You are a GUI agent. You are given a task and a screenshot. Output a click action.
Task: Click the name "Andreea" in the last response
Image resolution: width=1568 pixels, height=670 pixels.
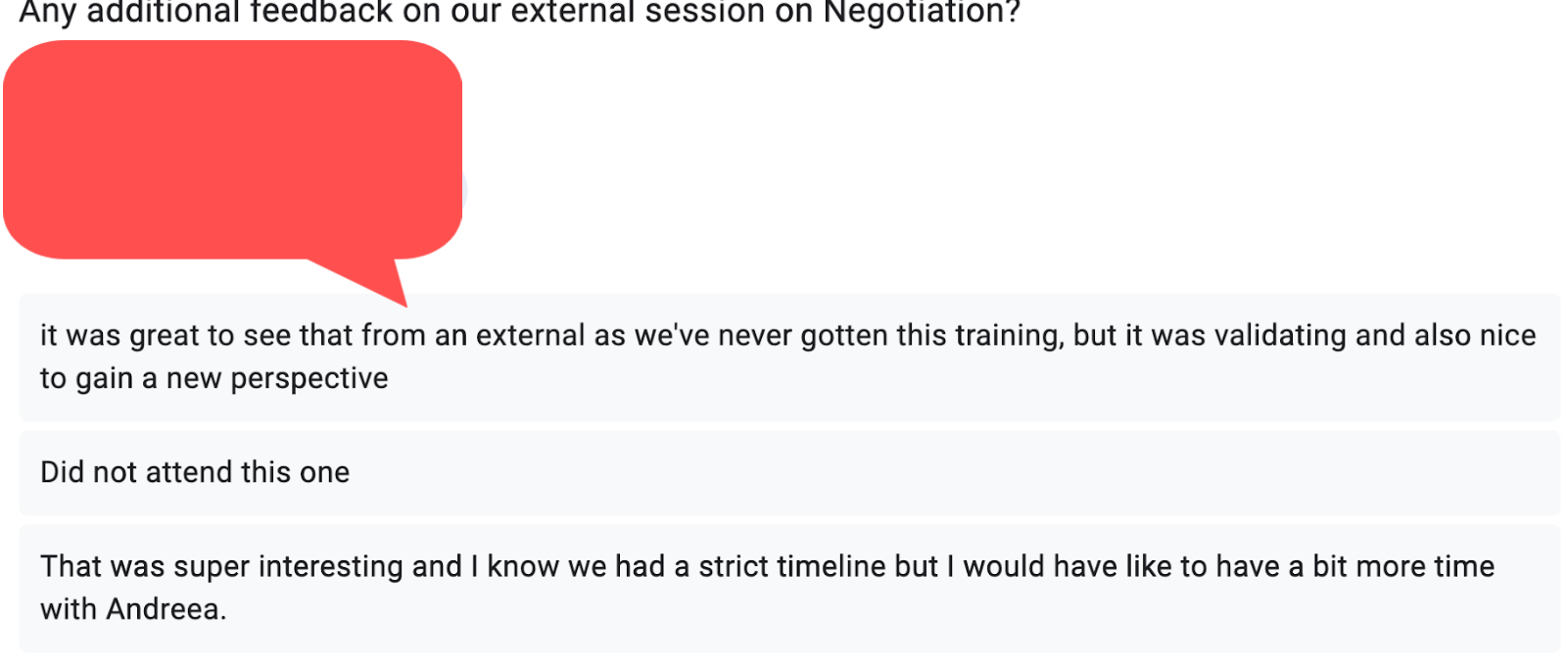163,609
